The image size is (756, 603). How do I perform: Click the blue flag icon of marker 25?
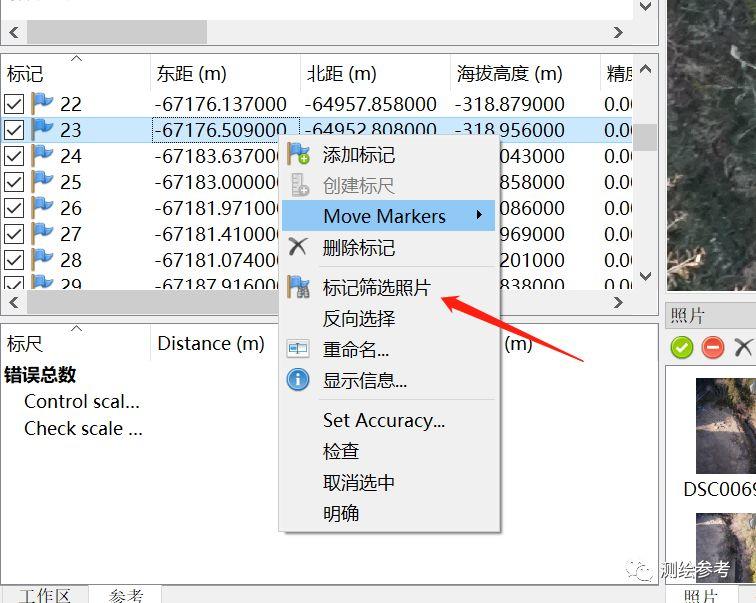point(42,181)
